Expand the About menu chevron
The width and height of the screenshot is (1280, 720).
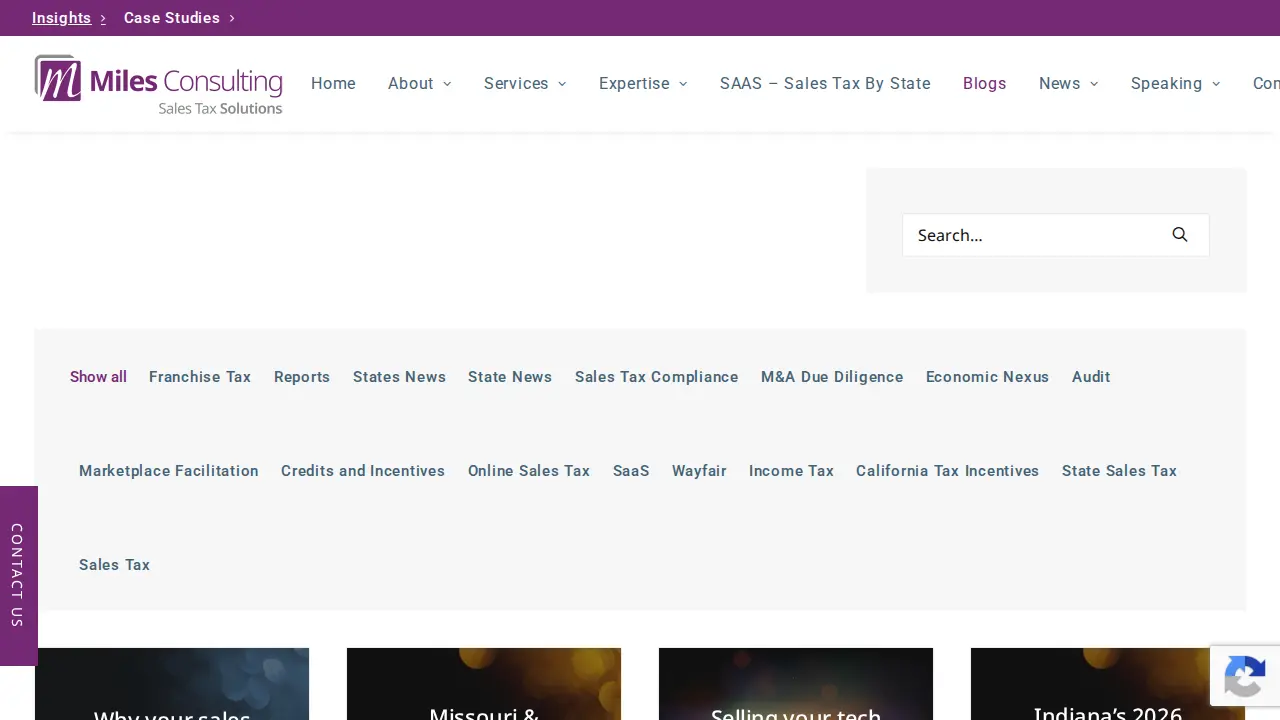(447, 84)
